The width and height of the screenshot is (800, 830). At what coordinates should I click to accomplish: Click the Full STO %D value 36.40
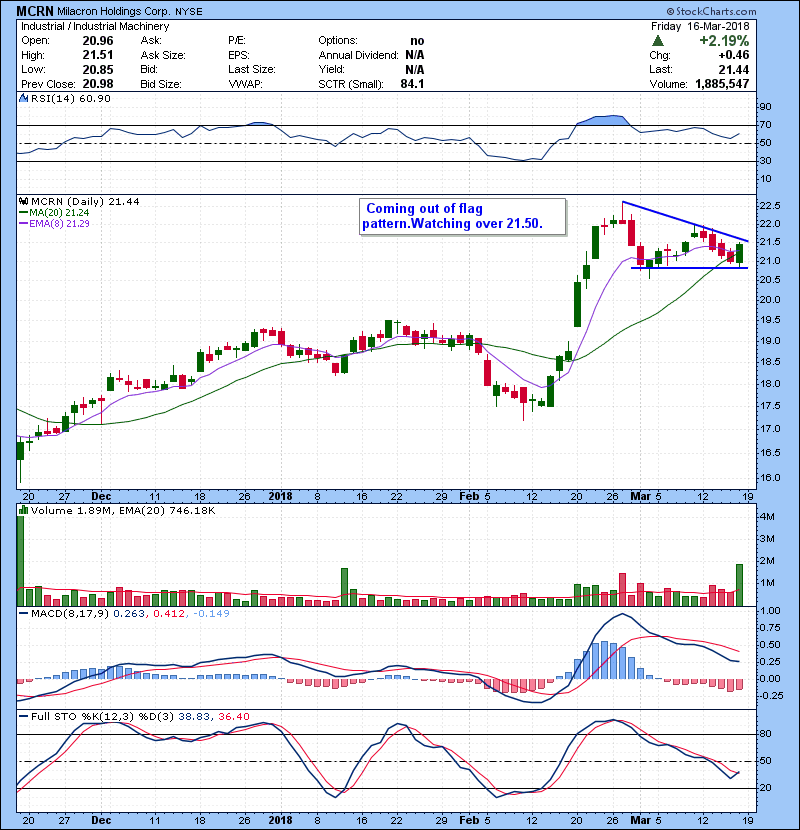(234, 717)
